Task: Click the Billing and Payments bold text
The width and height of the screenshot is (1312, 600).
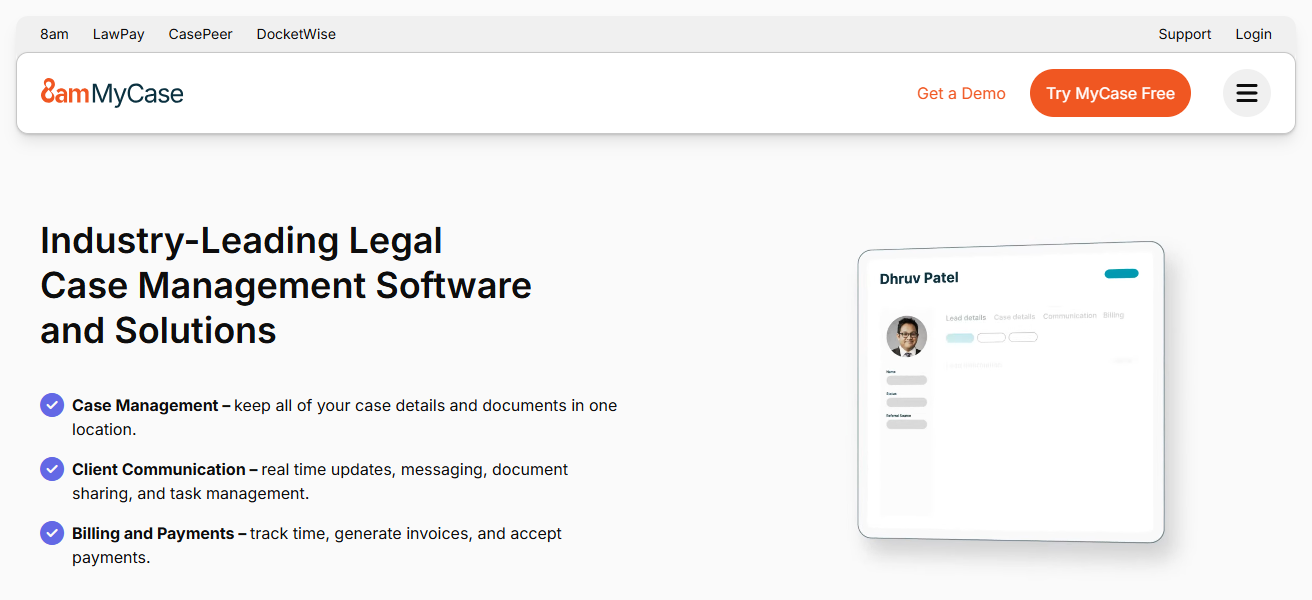Action: [x=153, y=533]
